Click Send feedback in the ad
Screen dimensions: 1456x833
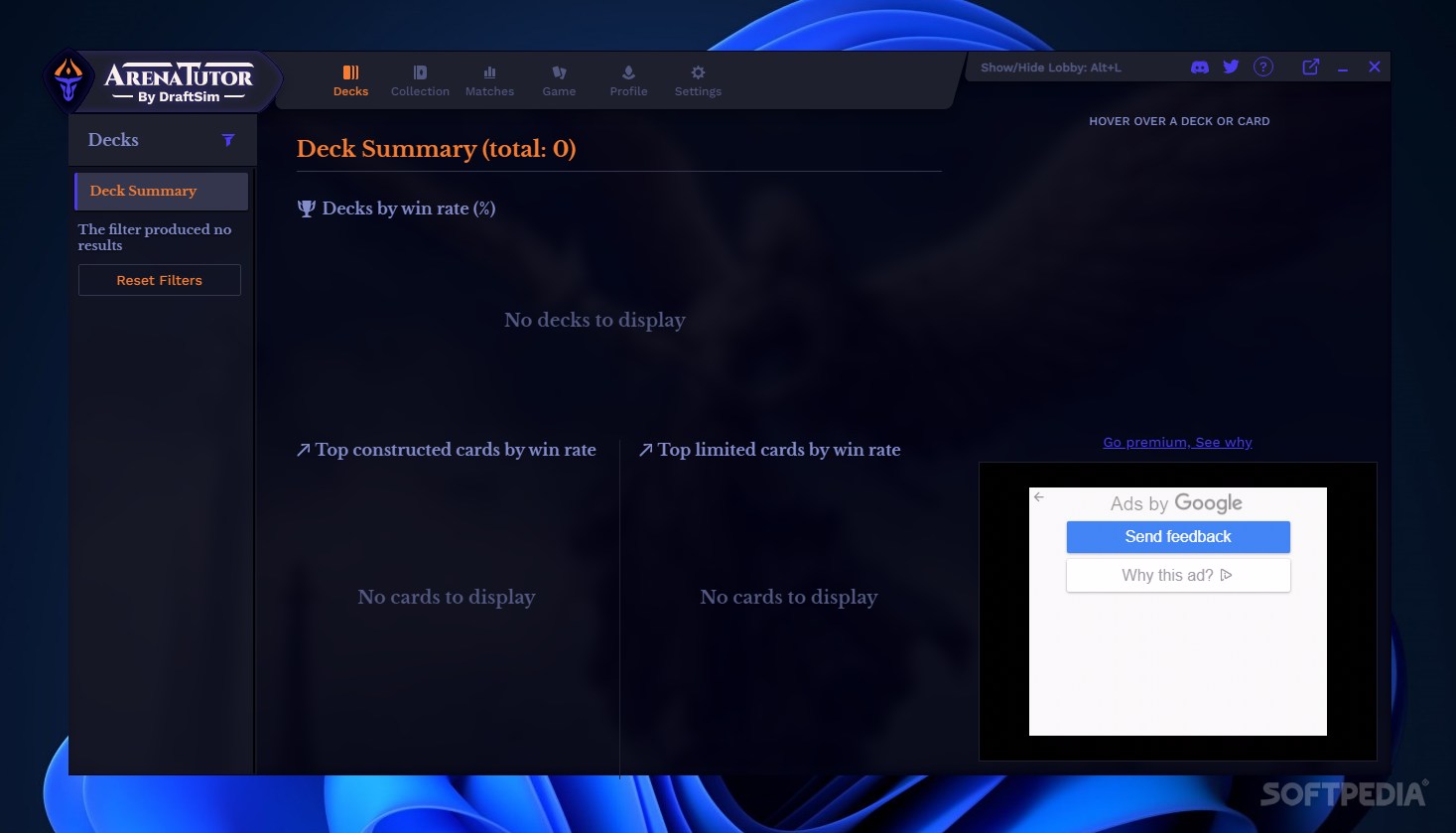point(1178,536)
